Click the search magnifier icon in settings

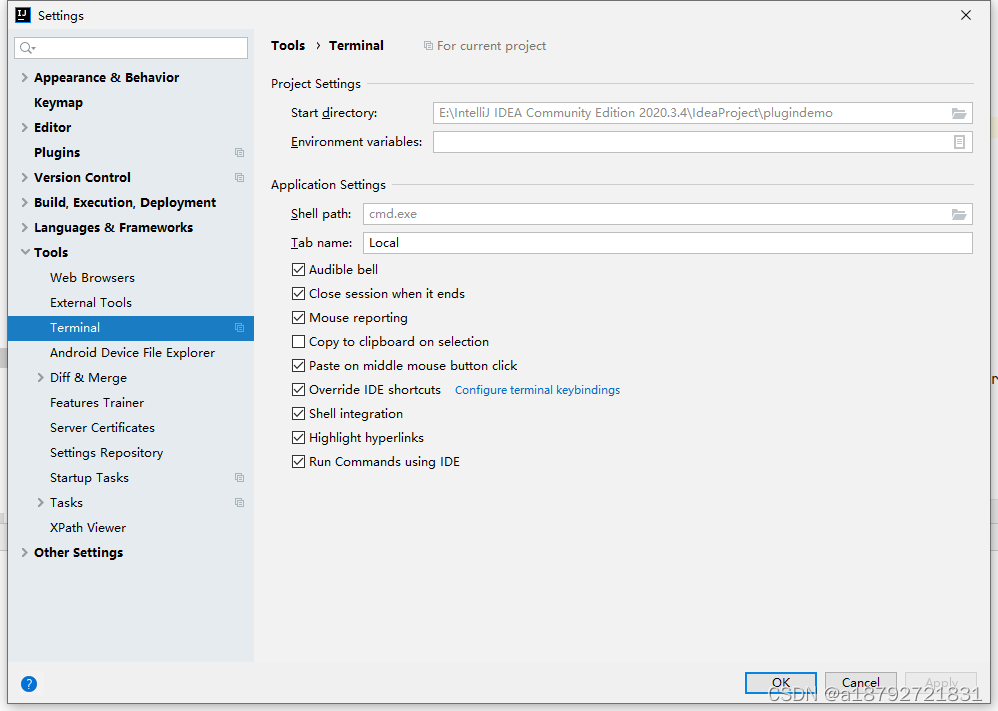click(x=27, y=48)
